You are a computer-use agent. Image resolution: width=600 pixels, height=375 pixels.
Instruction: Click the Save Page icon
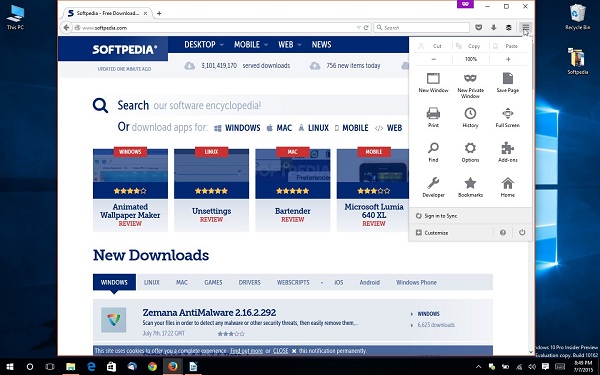508,78
